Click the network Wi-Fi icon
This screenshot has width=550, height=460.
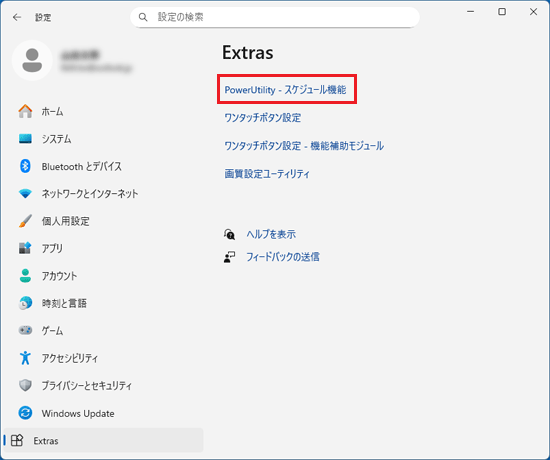click(x=25, y=193)
